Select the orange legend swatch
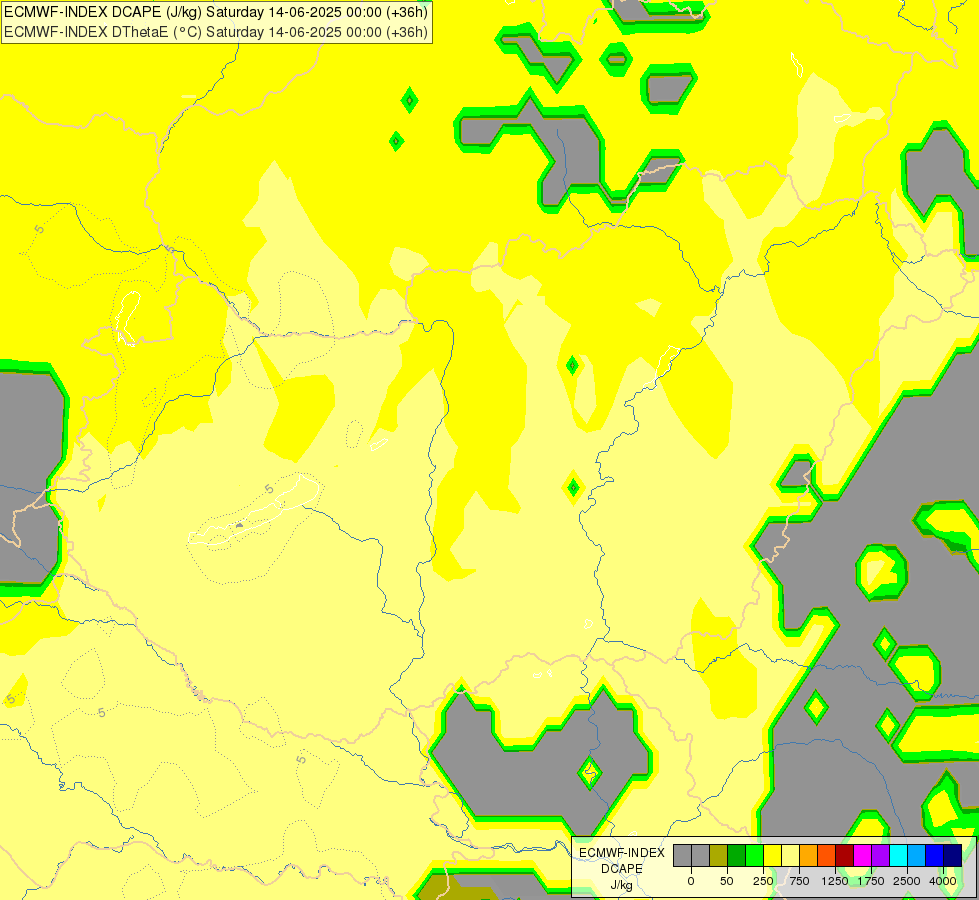Screen dimensions: 979x900 pos(809,856)
